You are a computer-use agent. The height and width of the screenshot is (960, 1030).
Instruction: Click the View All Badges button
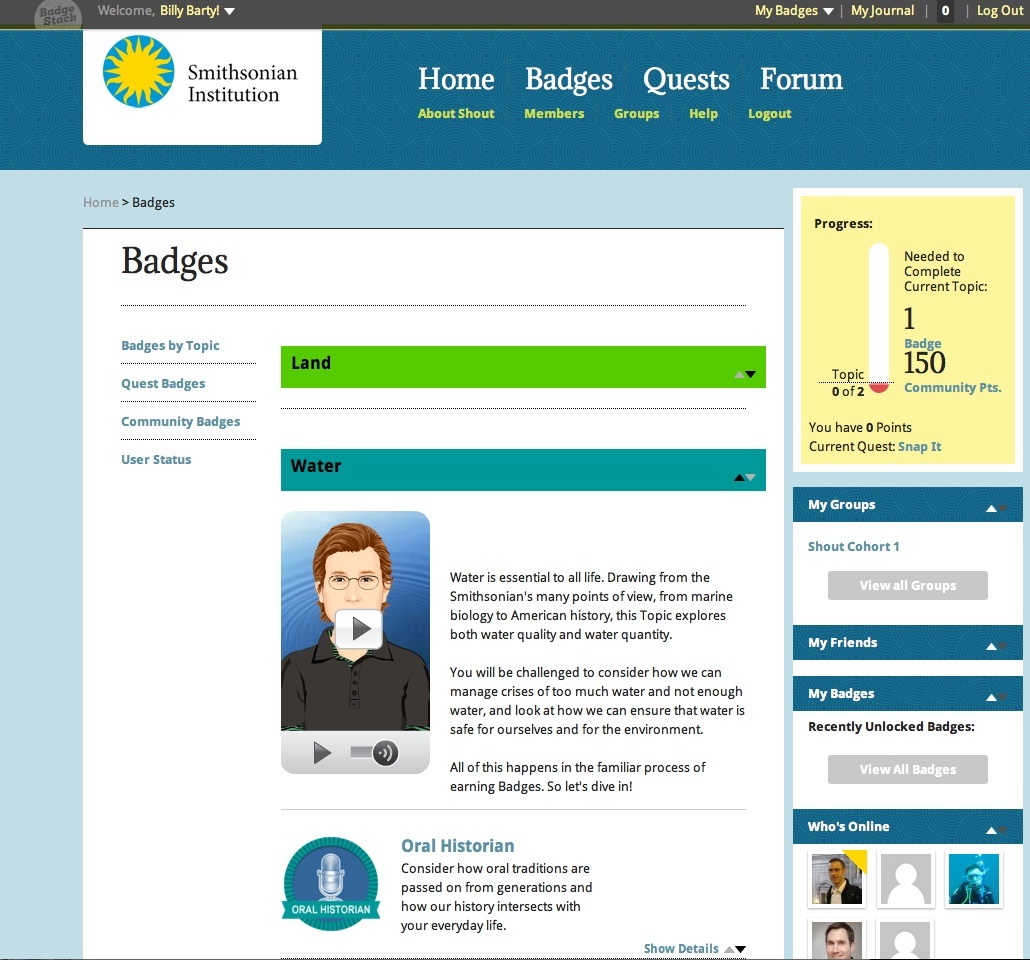[907, 769]
